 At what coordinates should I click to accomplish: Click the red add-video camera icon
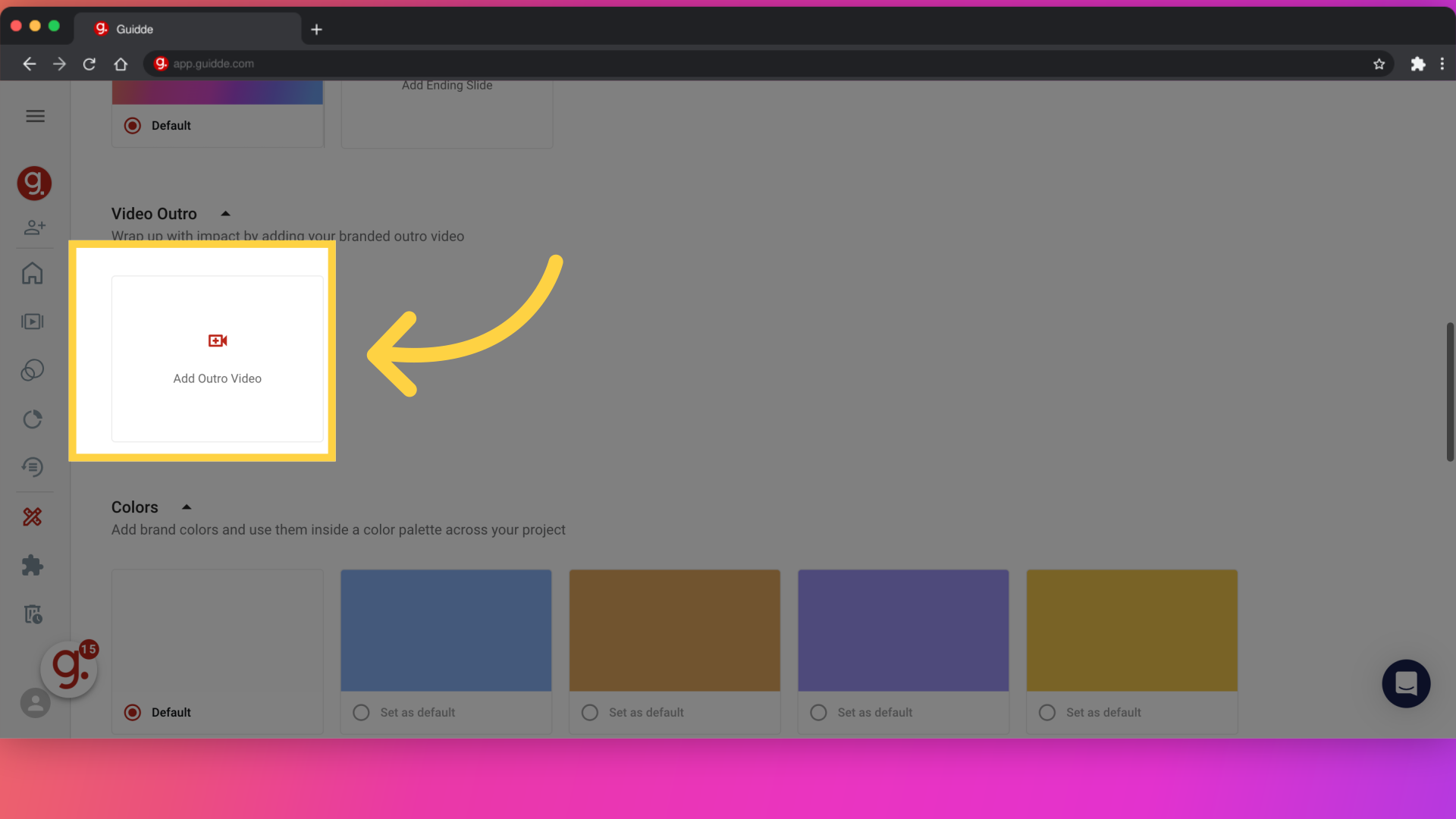[218, 340]
